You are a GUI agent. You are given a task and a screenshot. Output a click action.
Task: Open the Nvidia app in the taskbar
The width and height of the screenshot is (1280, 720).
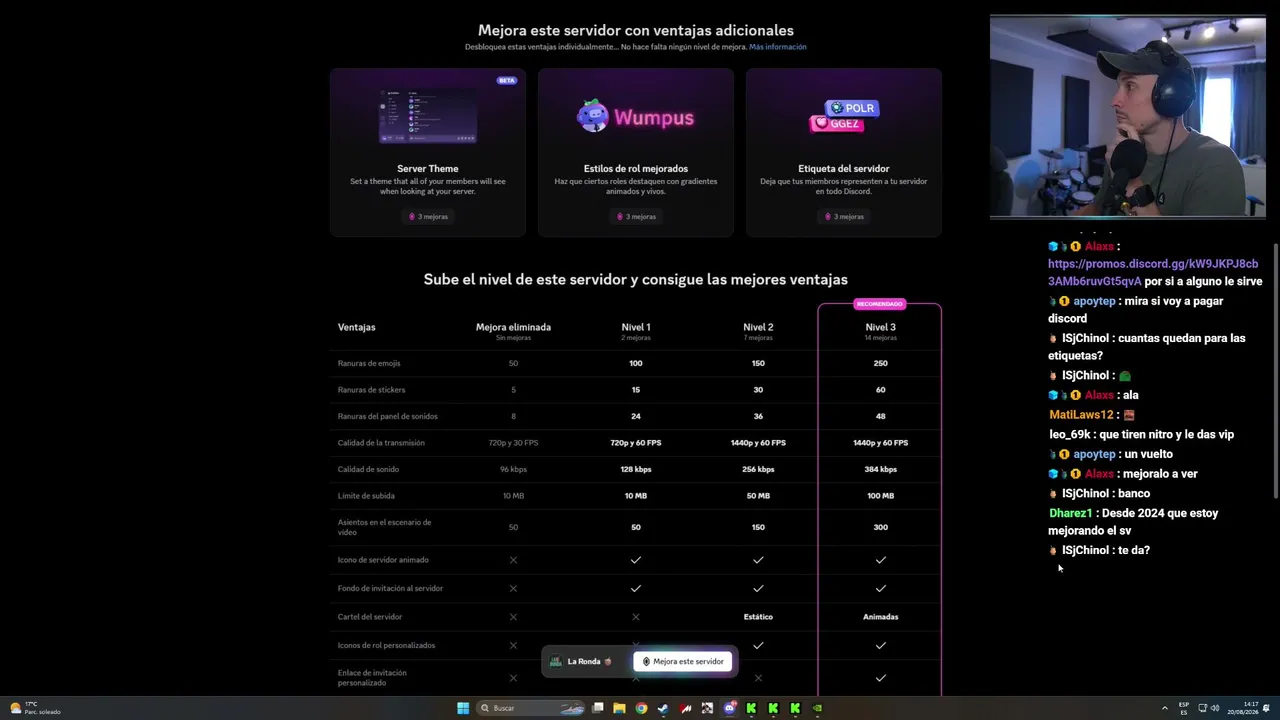point(817,708)
